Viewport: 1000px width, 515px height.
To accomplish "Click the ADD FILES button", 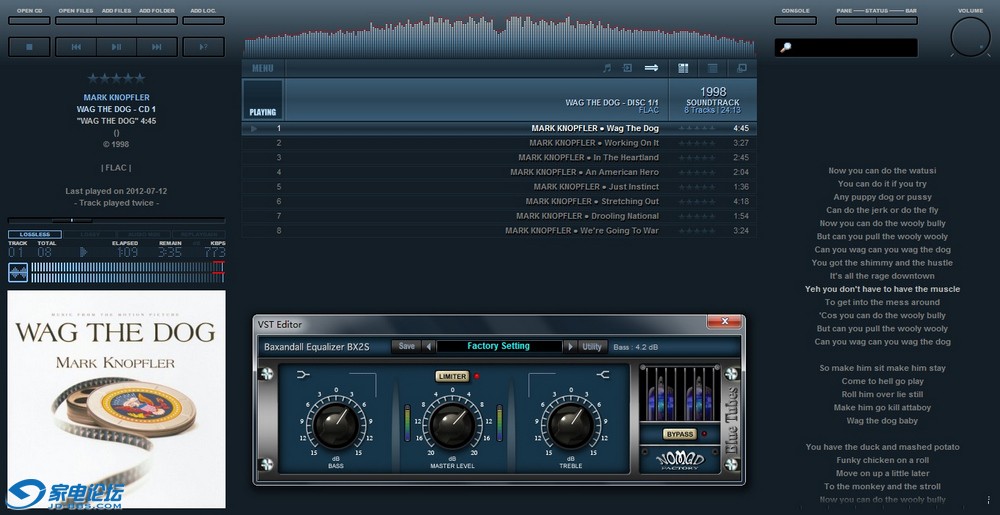I will coord(116,20).
